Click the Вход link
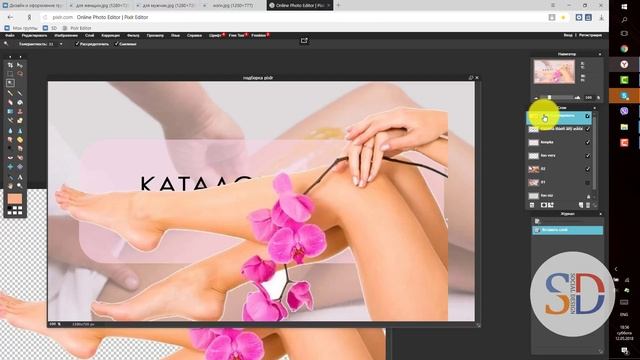 click(568, 36)
